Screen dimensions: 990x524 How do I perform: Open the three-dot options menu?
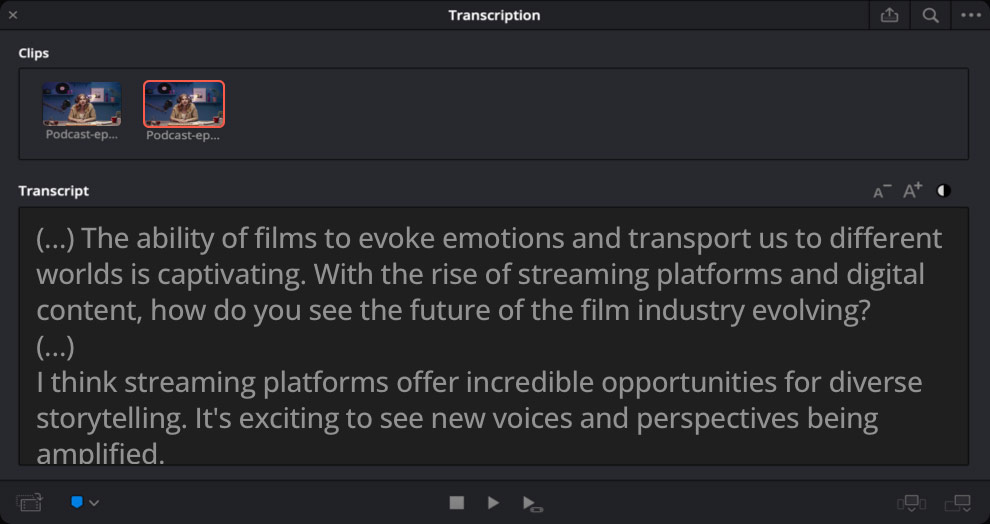click(971, 15)
